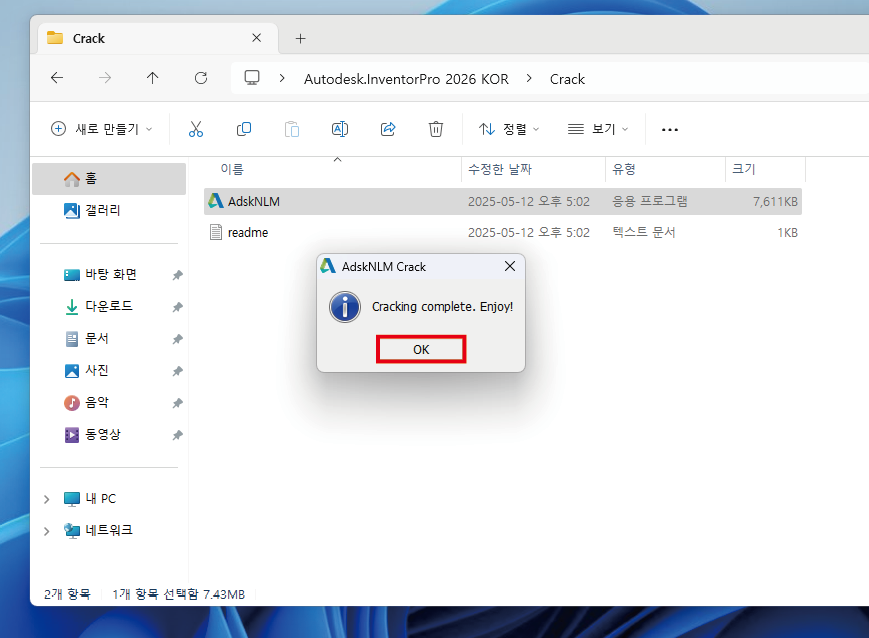Click the 응용 프로그램 type cell
Screen dimensions: 869x638
(x=650, y=201)
